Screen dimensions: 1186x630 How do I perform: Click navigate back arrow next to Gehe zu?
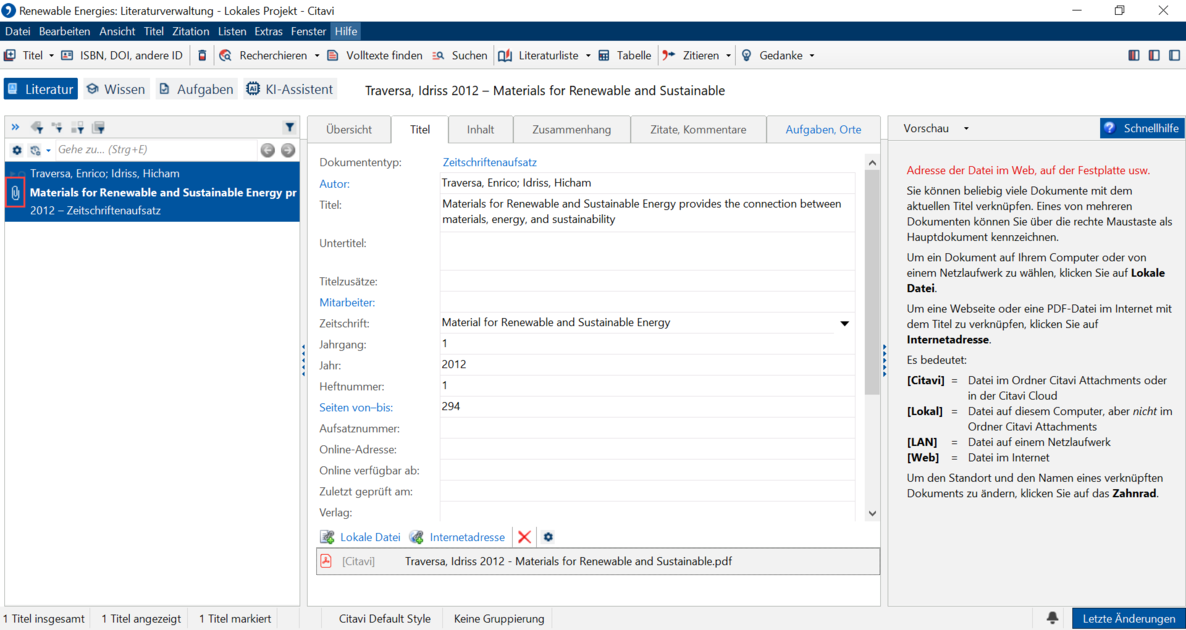pos(267,150)
